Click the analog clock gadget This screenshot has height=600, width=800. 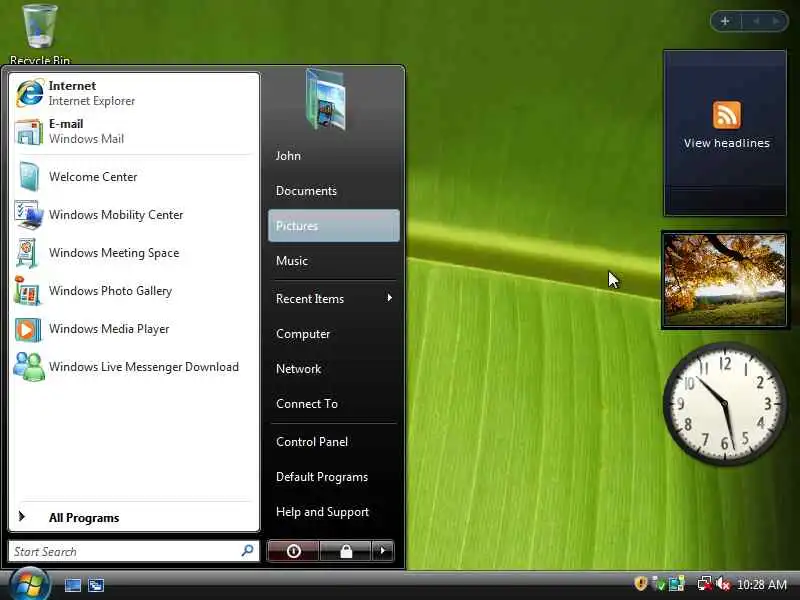(725, 404)
